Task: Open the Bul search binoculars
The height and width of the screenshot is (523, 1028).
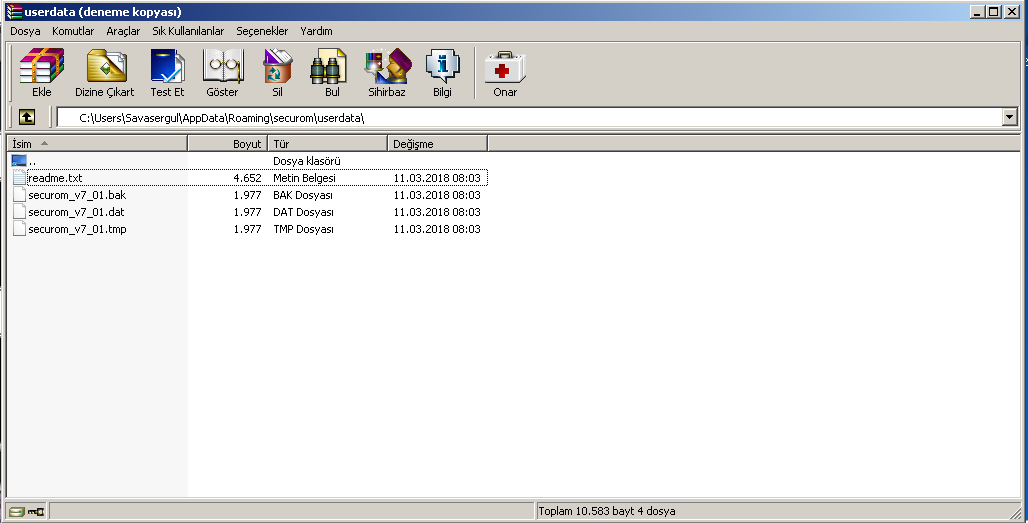Action: pyautogui.click(x=328, y=66)
